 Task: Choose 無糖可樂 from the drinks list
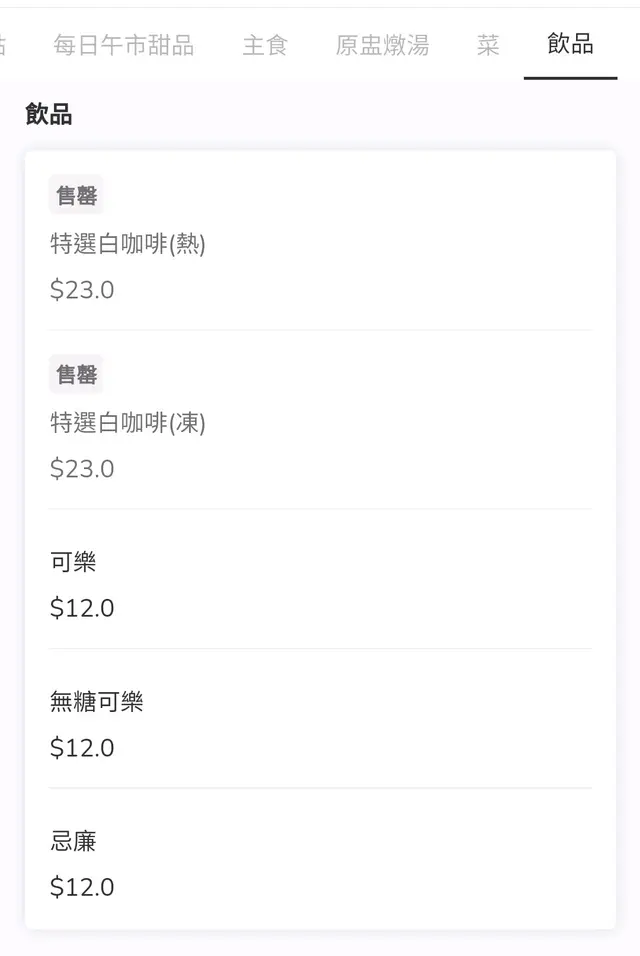click(97, 702)
